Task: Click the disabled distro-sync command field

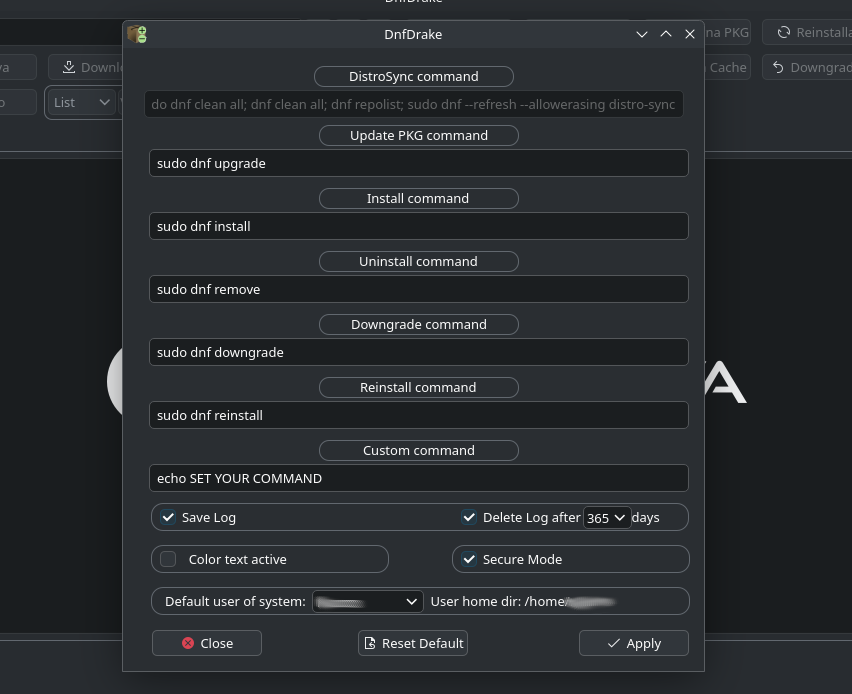Action: tap(414, 104)
